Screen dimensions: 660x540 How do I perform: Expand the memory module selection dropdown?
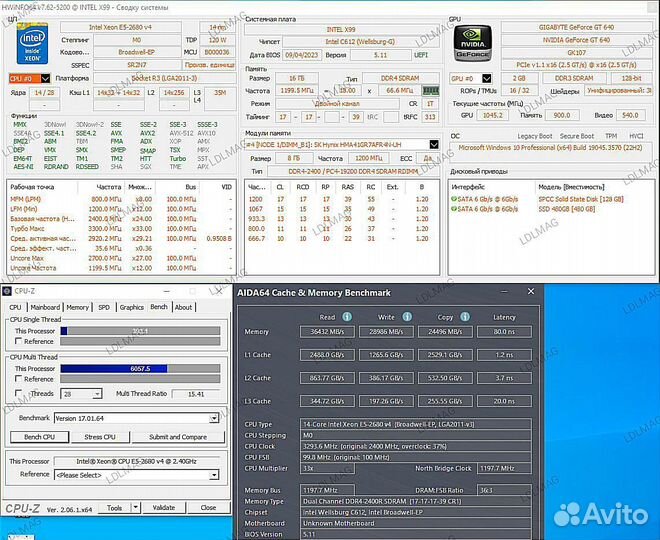pos(434,144)
